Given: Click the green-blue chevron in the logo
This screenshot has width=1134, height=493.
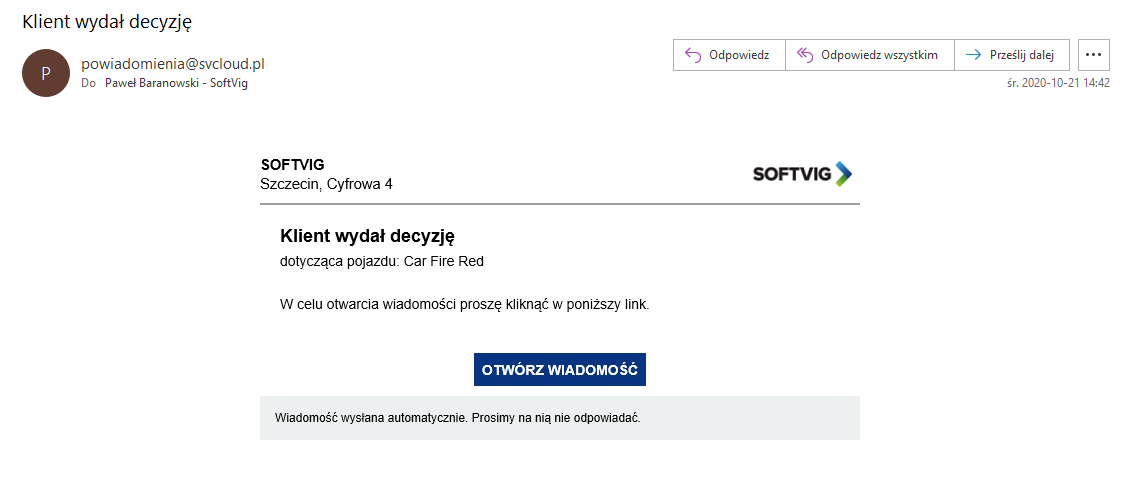Looking at the screenshot, I should (843, 174).
